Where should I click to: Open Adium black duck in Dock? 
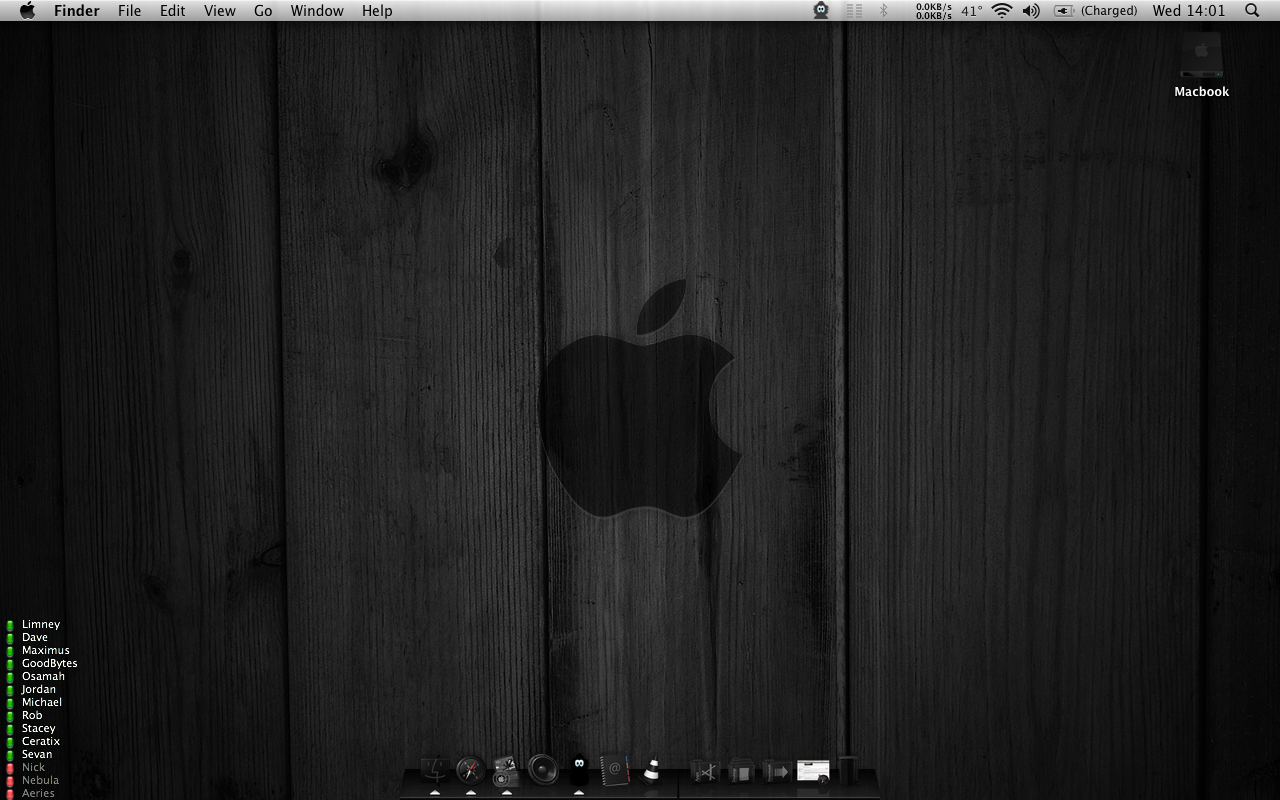(578, 771)
